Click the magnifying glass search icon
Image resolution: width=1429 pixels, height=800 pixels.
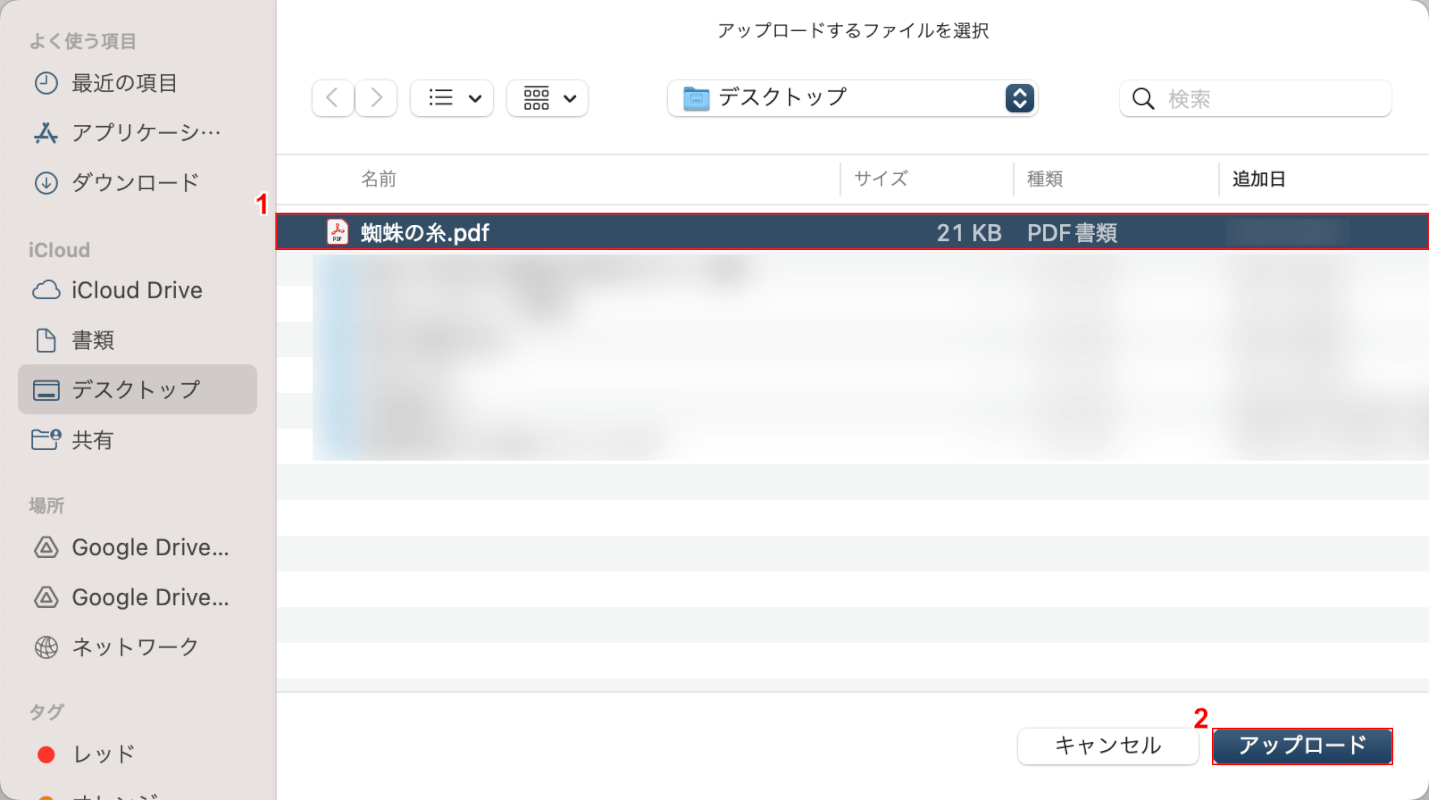pyautogui.click(x=1143, y=98)
